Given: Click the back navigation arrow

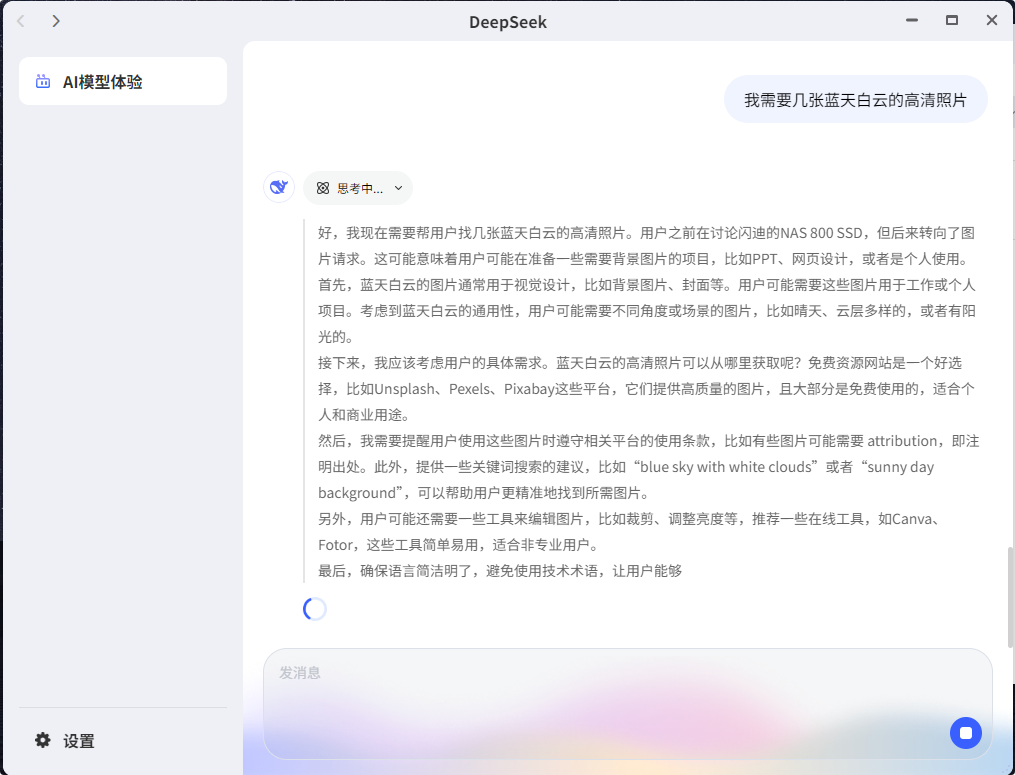Looking at the screenshot, I should pos(21,21).
